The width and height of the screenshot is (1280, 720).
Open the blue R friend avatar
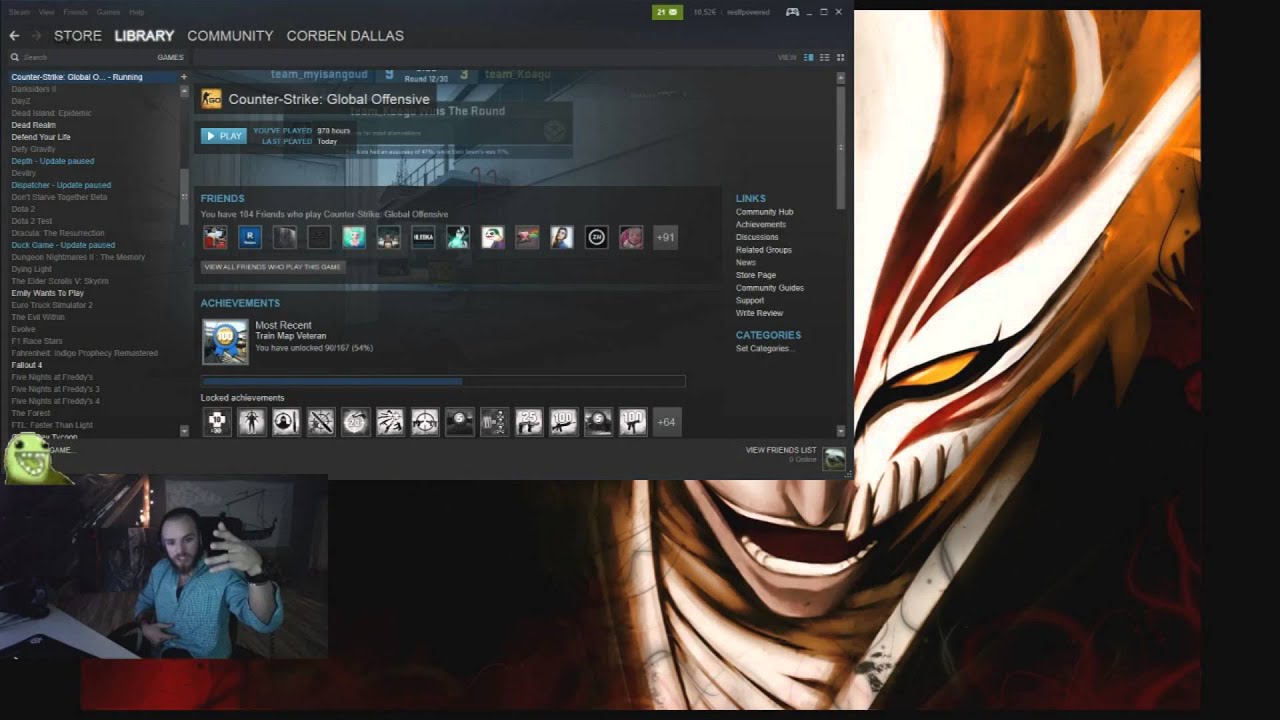pyautogui.click(x=250, y=237)
